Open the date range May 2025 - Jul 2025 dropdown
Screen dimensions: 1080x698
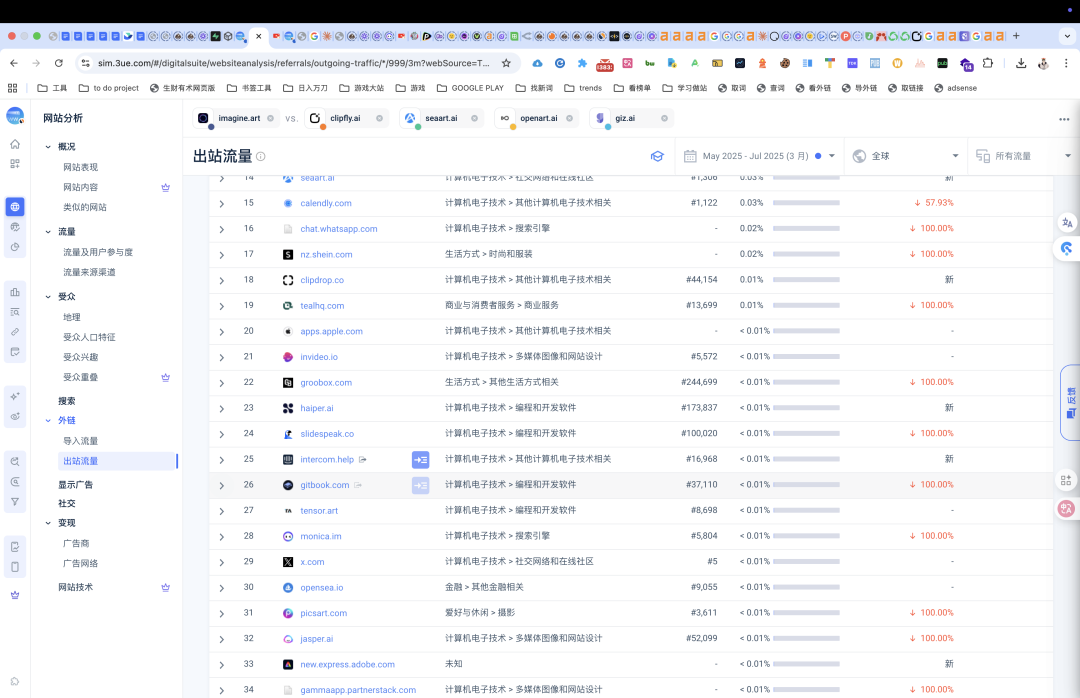pos(760,156)
